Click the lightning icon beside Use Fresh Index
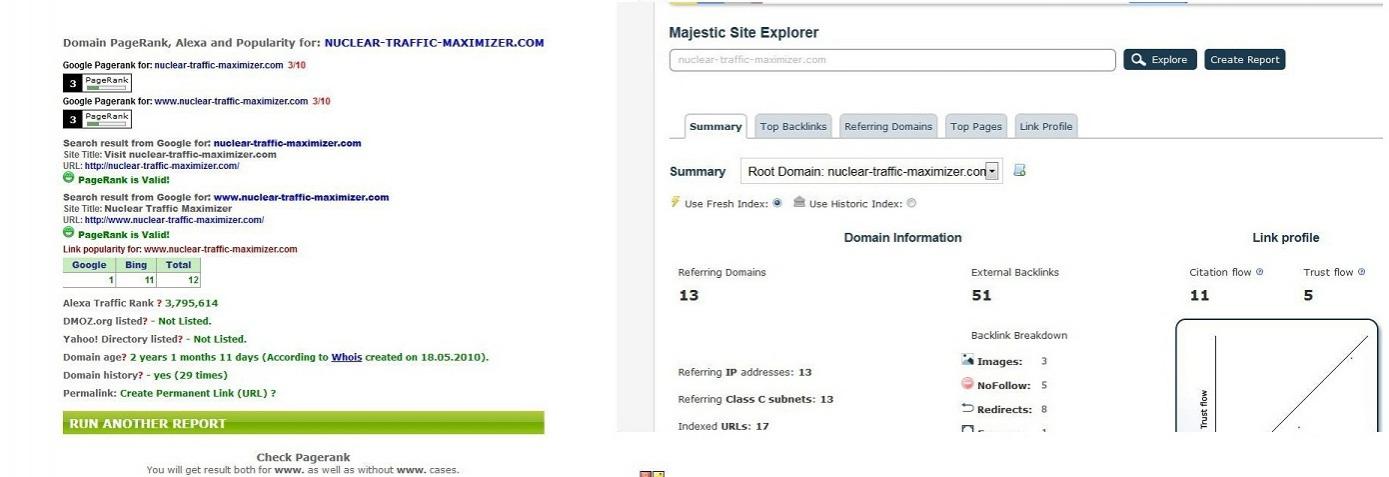This screenshot has width=1389, height=477. click(674, 203)
